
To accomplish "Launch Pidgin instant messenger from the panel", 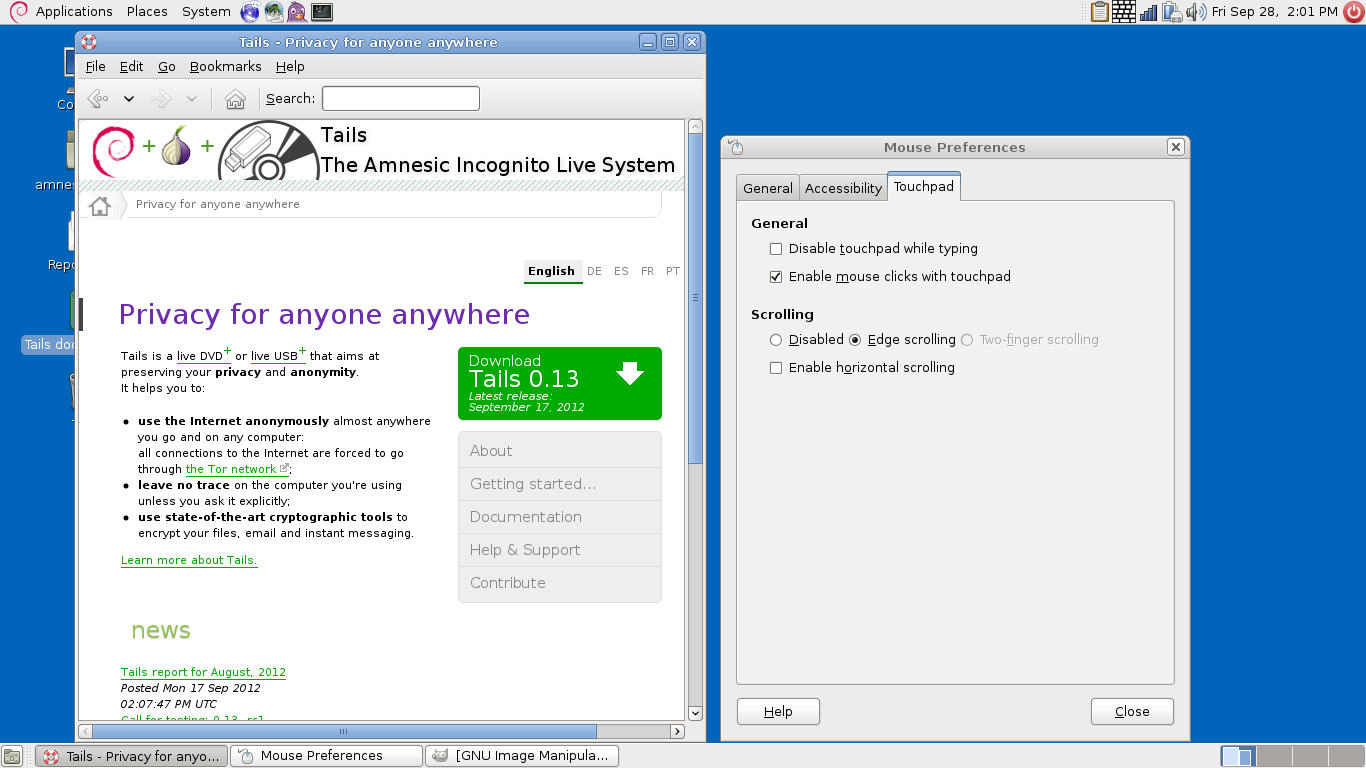I will pos(297,12).
